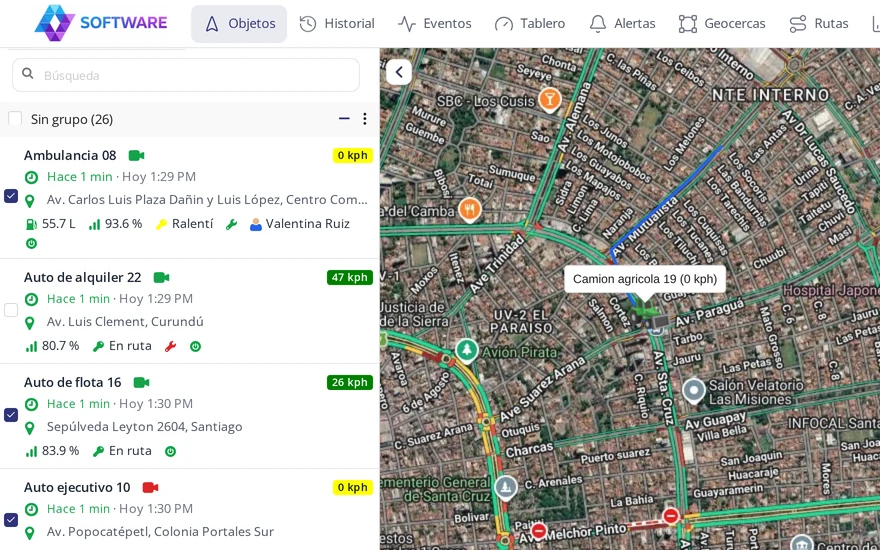Click Ambulancia 08 clock status icon
This screenshot has height=550, width=880.
pos(31,177)
